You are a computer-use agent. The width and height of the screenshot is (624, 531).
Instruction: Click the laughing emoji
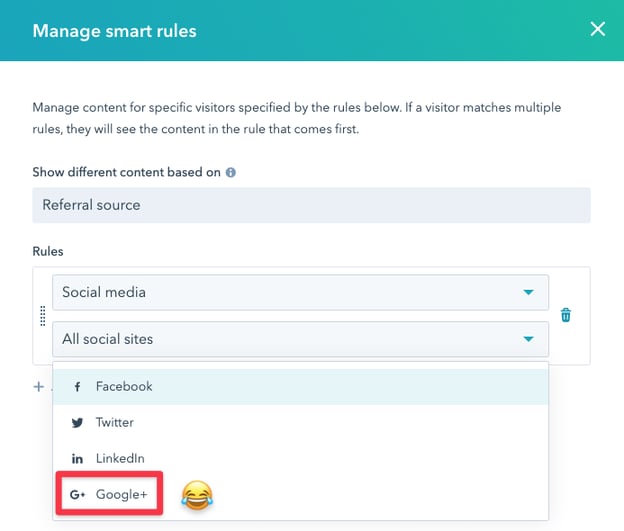point(197,494)
